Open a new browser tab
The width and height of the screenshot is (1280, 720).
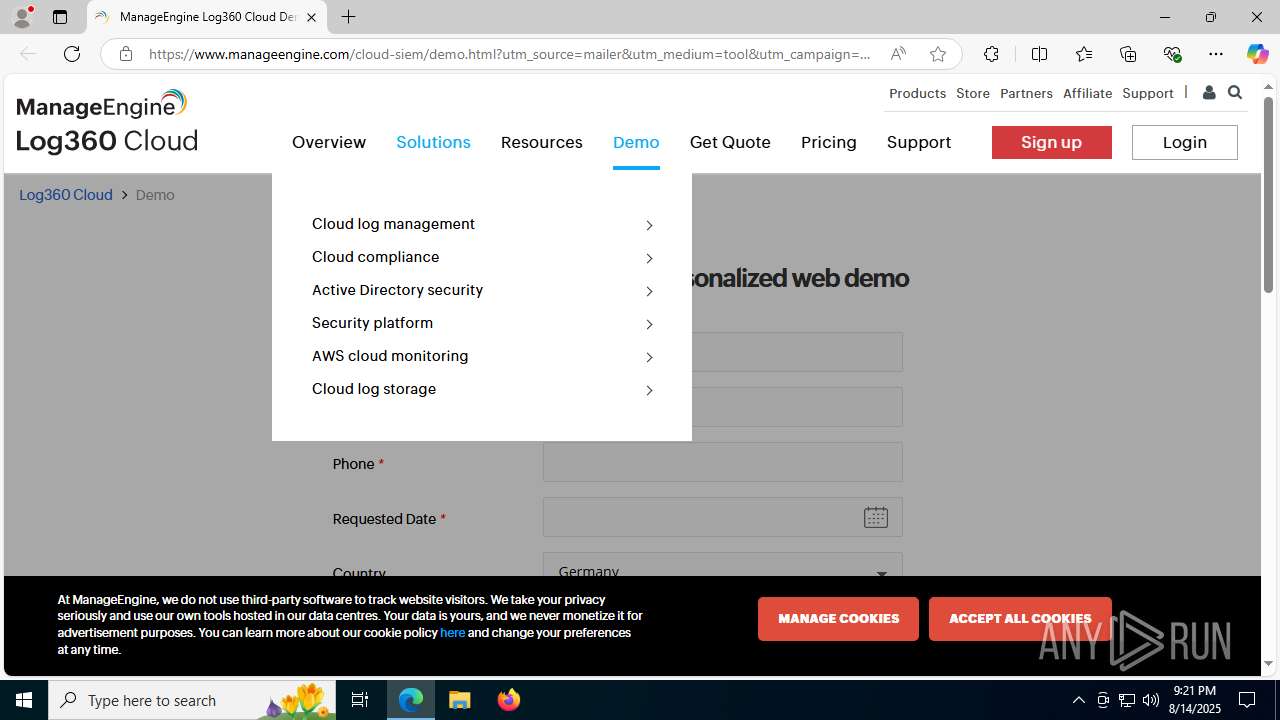coord(348,17)
